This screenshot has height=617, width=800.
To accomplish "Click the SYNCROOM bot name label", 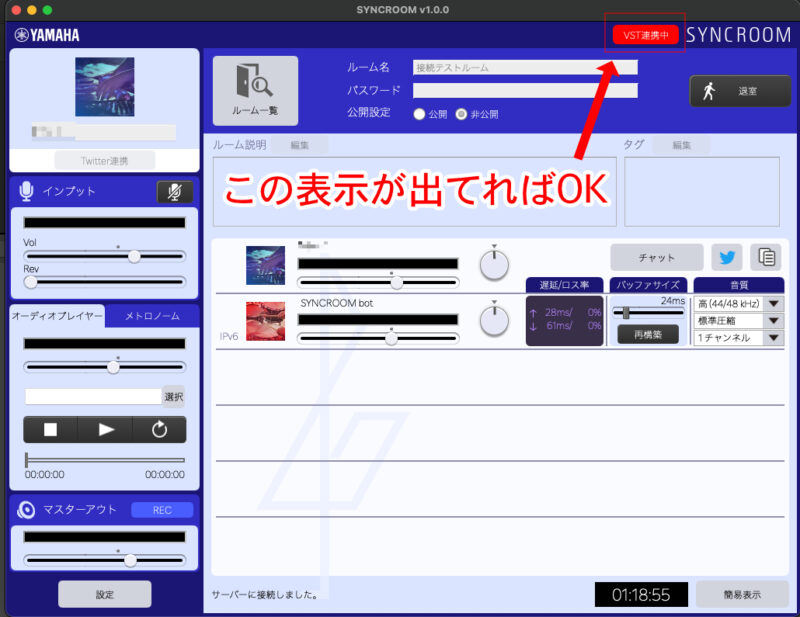I will click(337, 303).
